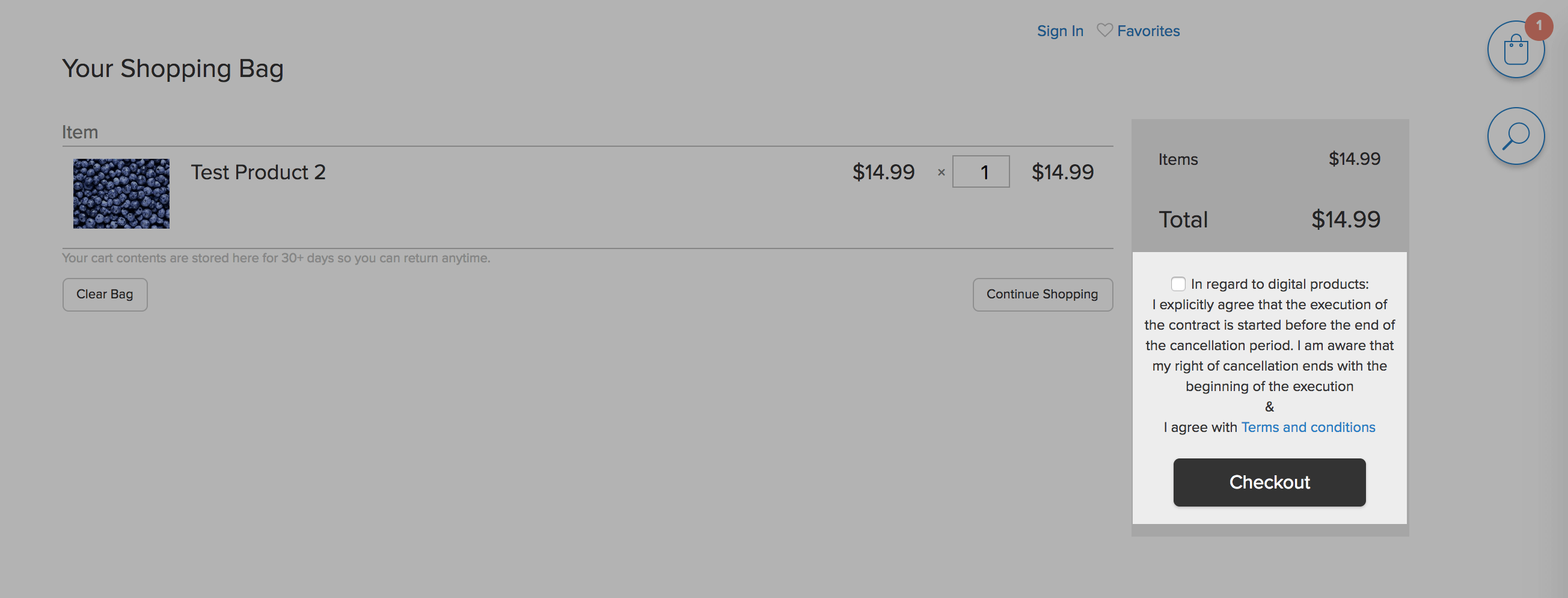
Task: Open the Favorites text link
Action: point(1148,31)
